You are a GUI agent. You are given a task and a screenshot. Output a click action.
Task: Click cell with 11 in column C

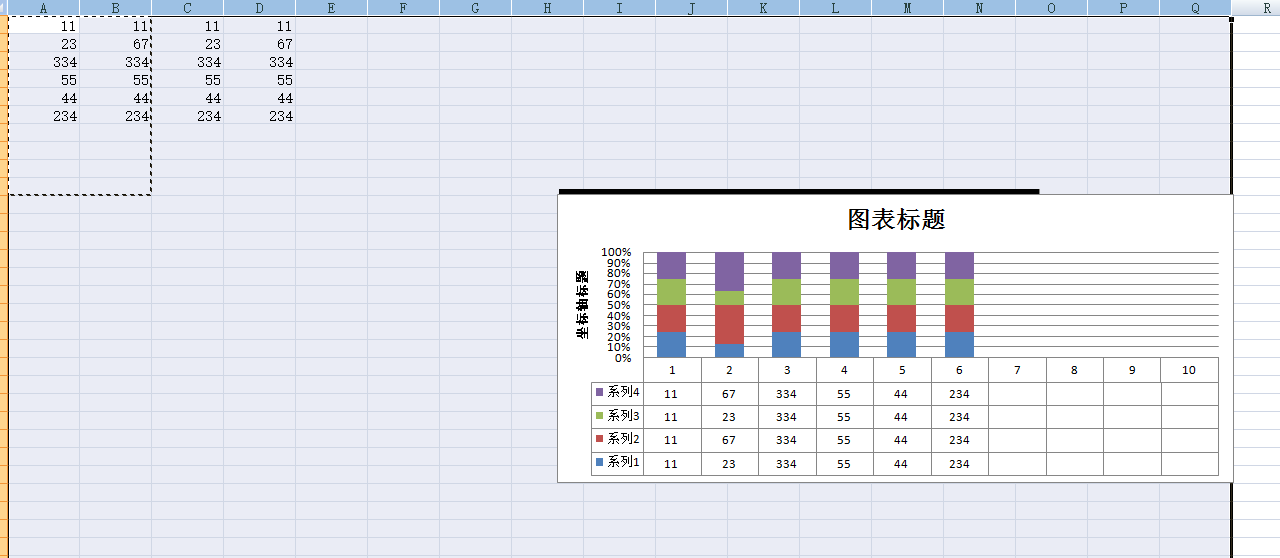[x=188, y=26]
